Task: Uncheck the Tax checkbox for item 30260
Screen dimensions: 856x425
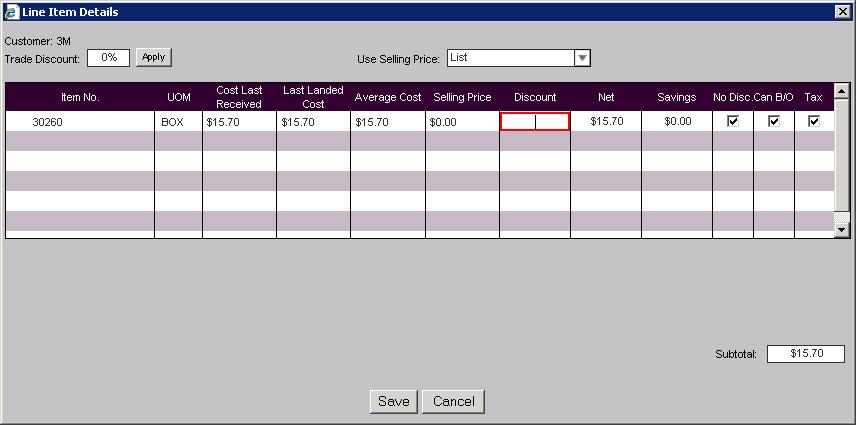Action: click(x=814, y=121)
